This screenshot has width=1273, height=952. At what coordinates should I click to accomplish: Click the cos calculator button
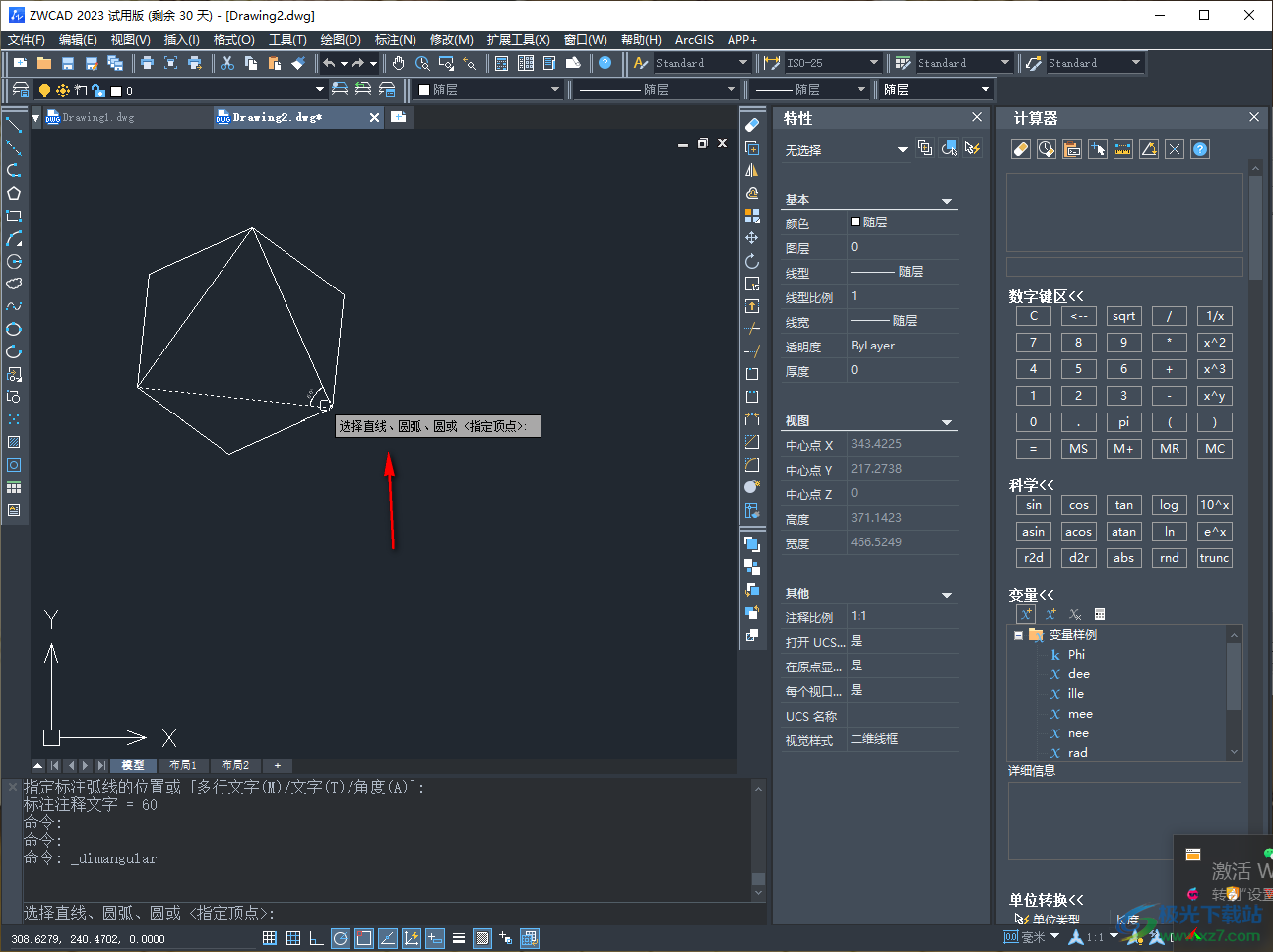tap(1079, 505)
